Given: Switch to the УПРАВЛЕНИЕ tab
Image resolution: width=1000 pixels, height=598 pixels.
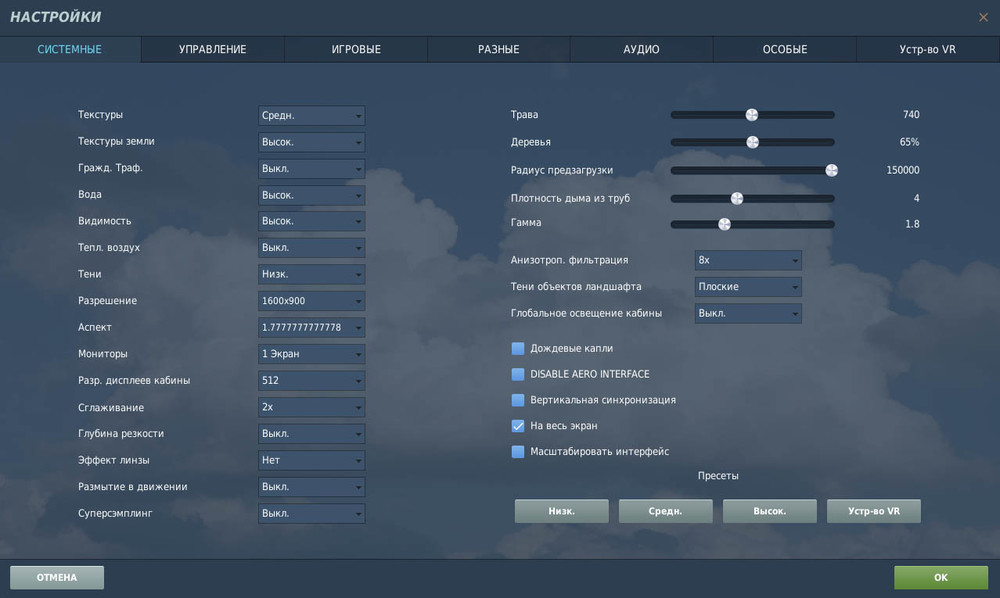Looking at the screenshot, I should (x=212, y=49).
